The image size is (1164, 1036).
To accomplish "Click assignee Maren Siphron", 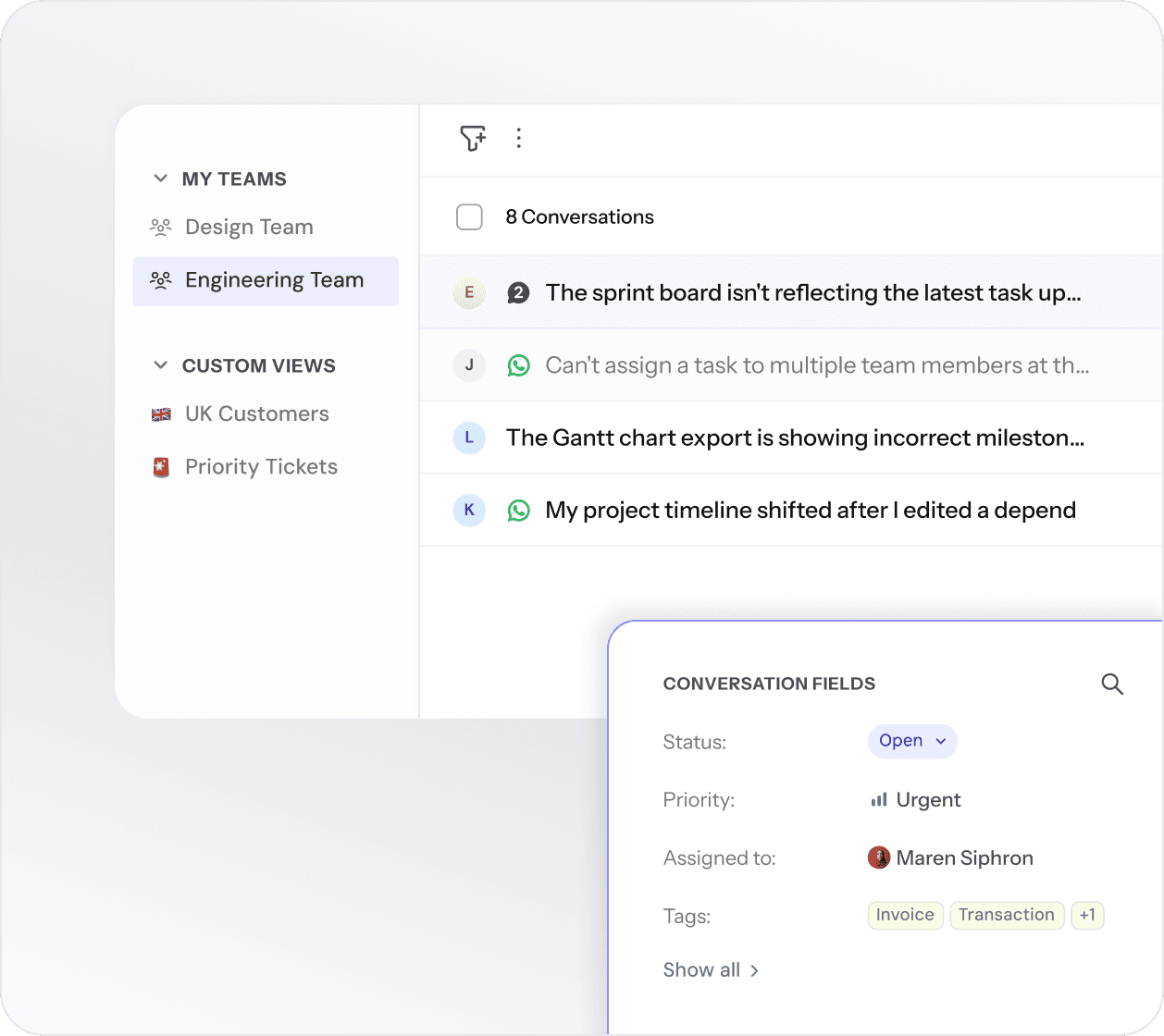I will pos(964,858).
